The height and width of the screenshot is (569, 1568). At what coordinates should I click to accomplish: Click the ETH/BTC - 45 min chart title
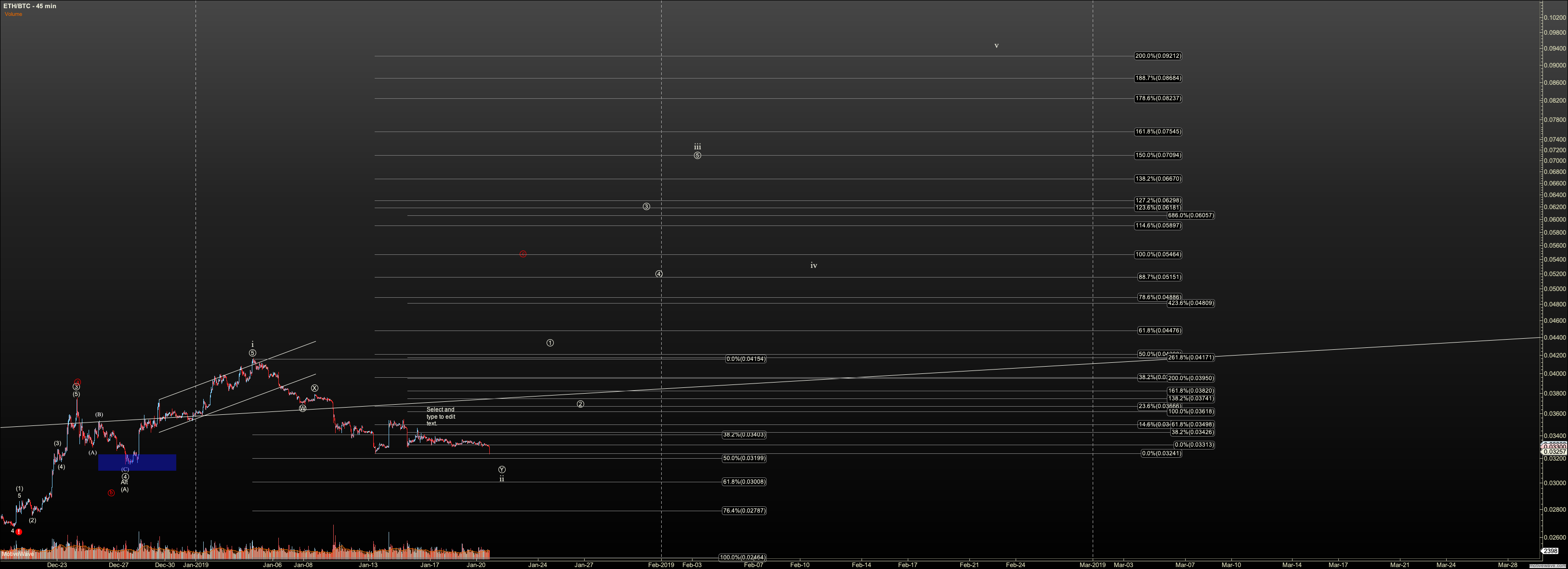[x=30, y=6]
